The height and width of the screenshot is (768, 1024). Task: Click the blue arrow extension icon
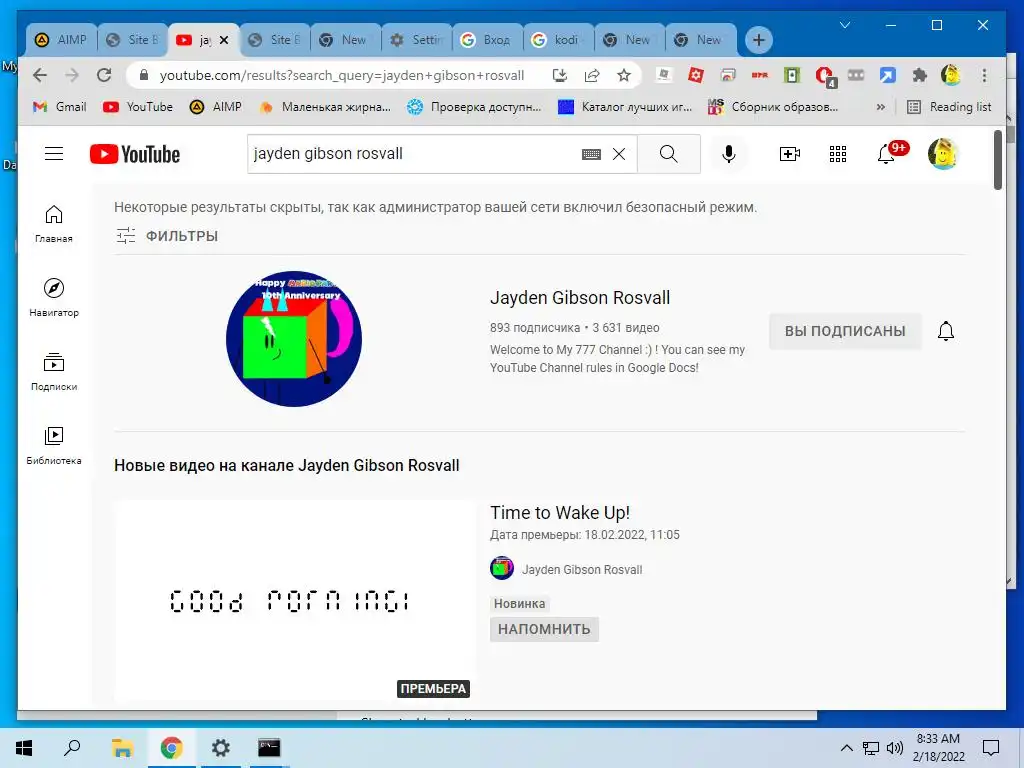point(887,76)
